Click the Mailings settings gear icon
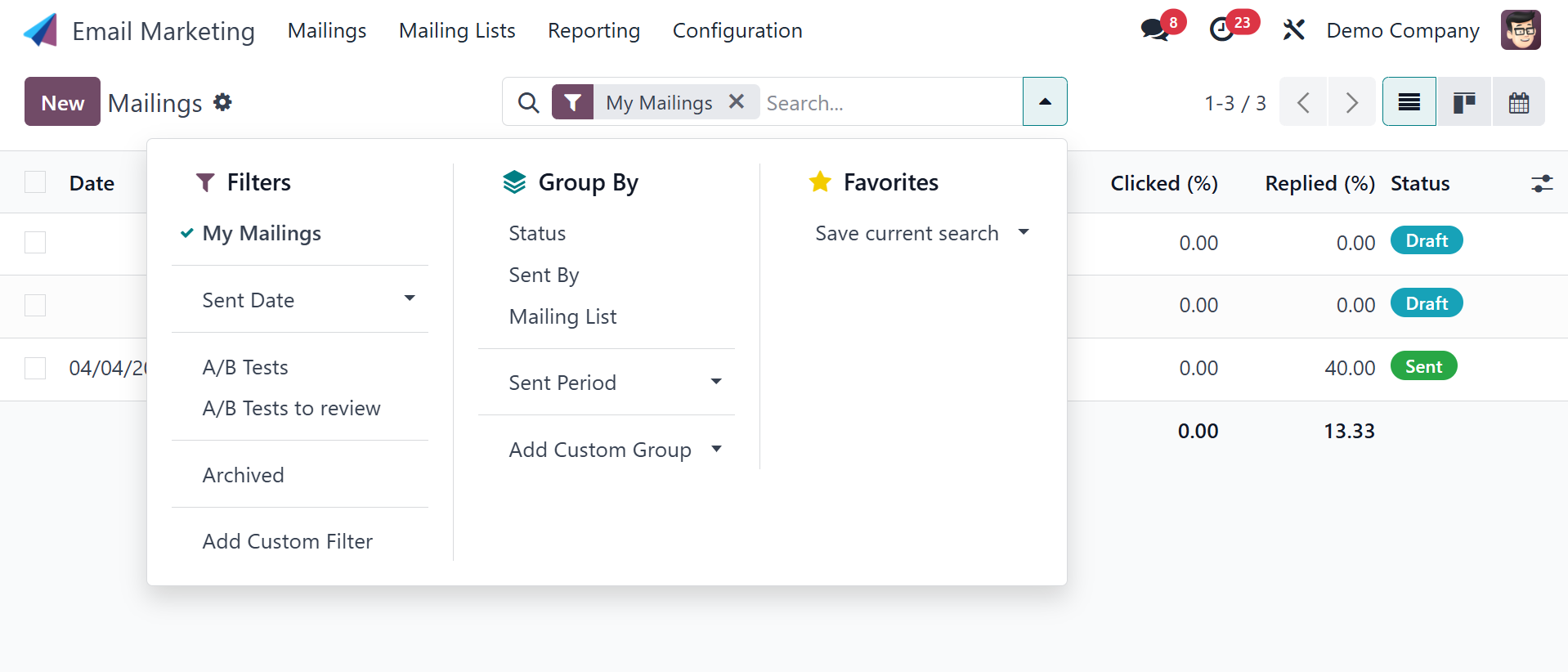 click(x=222, y=102)
